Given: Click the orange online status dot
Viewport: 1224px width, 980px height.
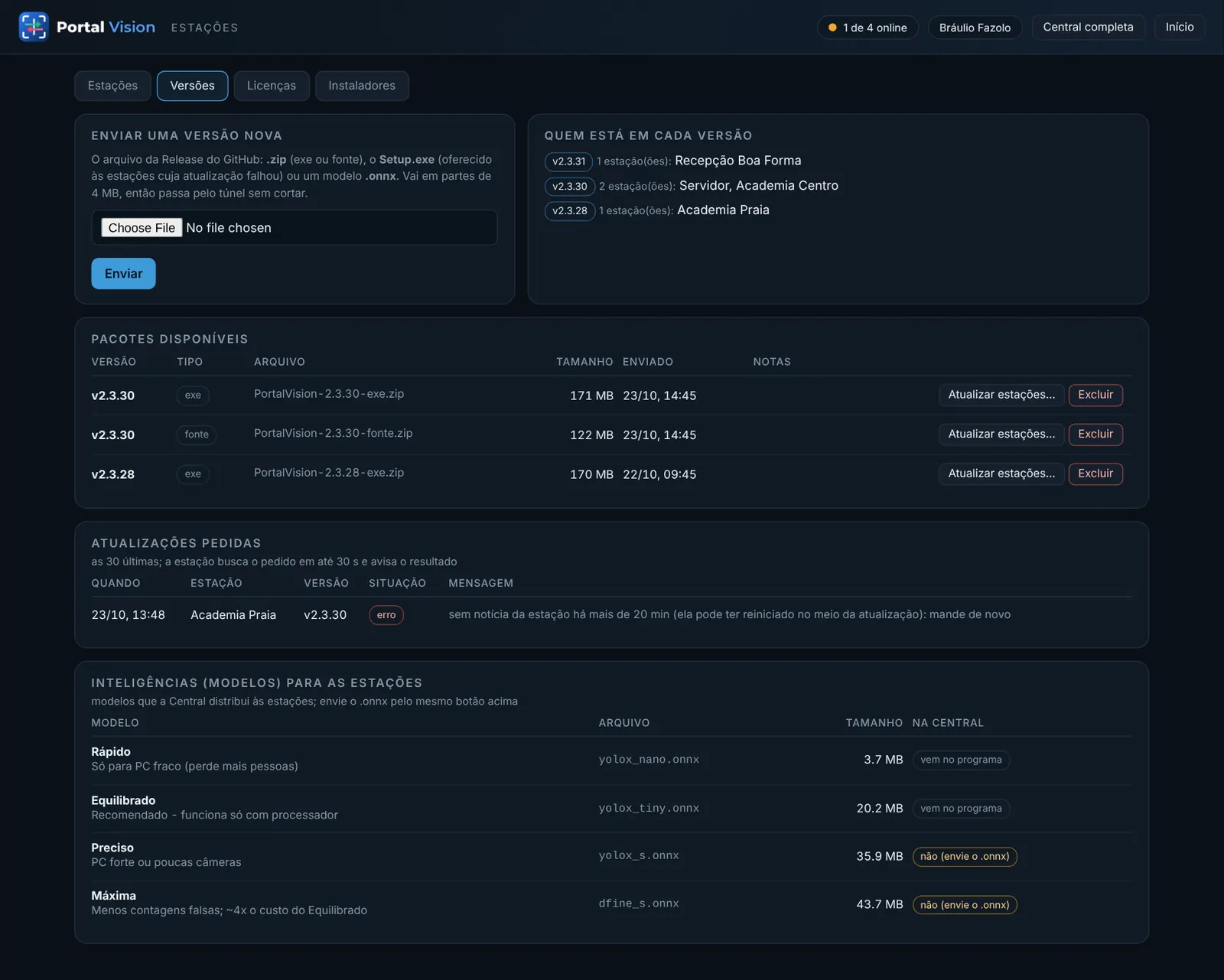Looking at the screenshot, I should [832, 28].
